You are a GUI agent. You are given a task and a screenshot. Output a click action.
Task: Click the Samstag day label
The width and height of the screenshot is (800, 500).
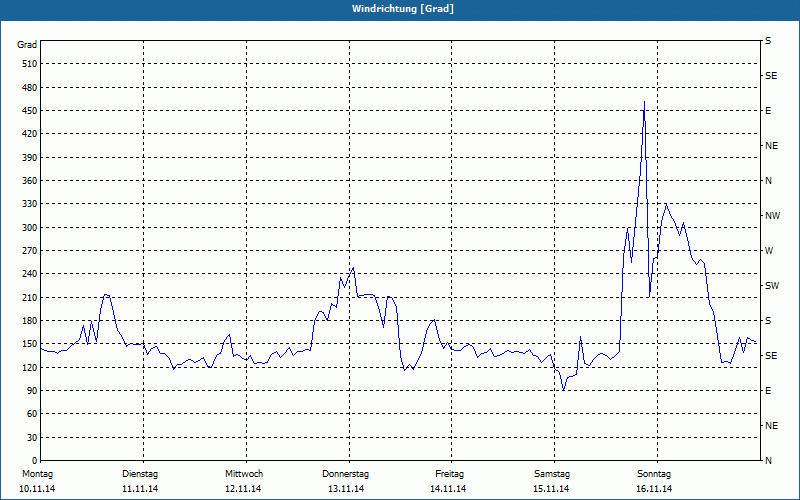pos(552,474)
